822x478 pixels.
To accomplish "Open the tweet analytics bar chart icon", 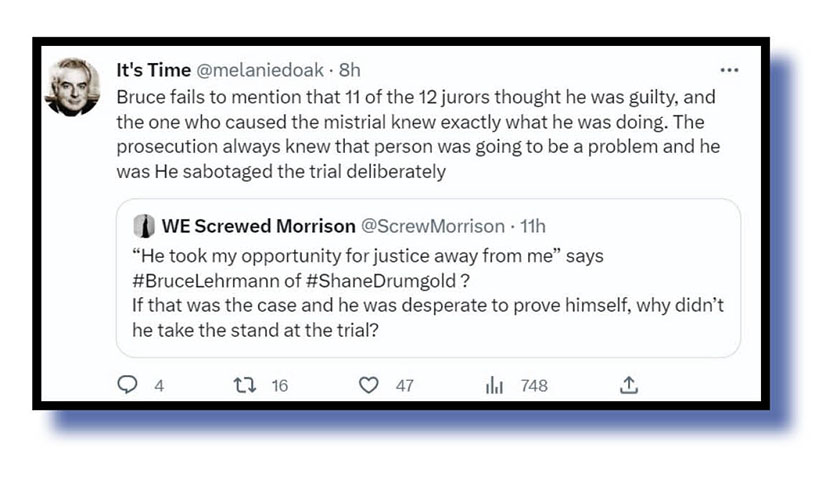I will [493, 385].
